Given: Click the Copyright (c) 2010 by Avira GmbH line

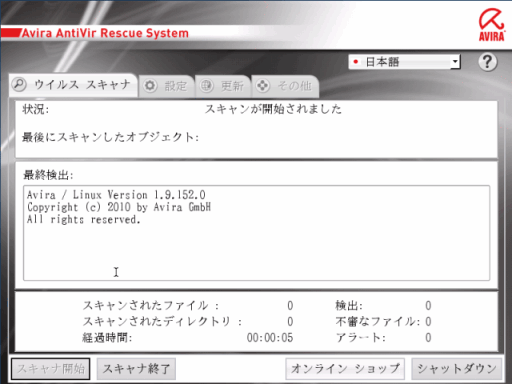Looking at the screenshot, I should tap(119, 207).
